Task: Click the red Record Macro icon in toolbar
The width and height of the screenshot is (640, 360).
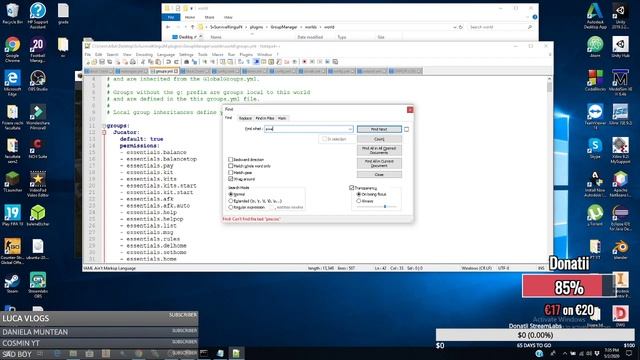Action: pyautogui.click(x=304, y=62)
